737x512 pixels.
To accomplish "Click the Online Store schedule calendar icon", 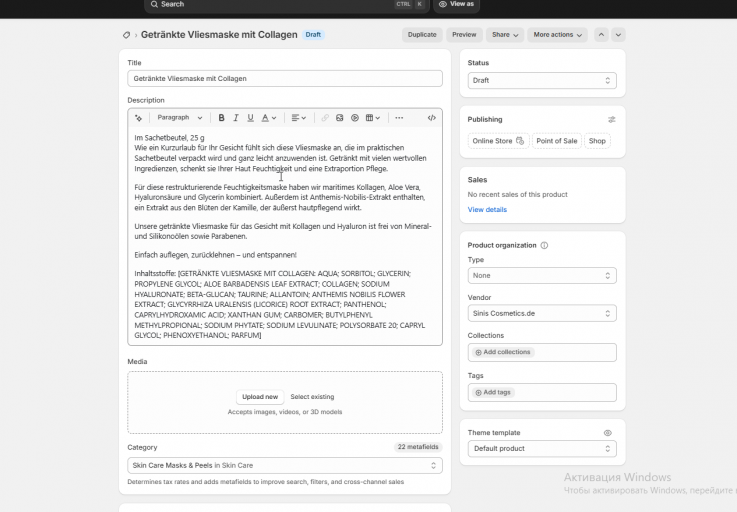I will click(x=520, y=141).
